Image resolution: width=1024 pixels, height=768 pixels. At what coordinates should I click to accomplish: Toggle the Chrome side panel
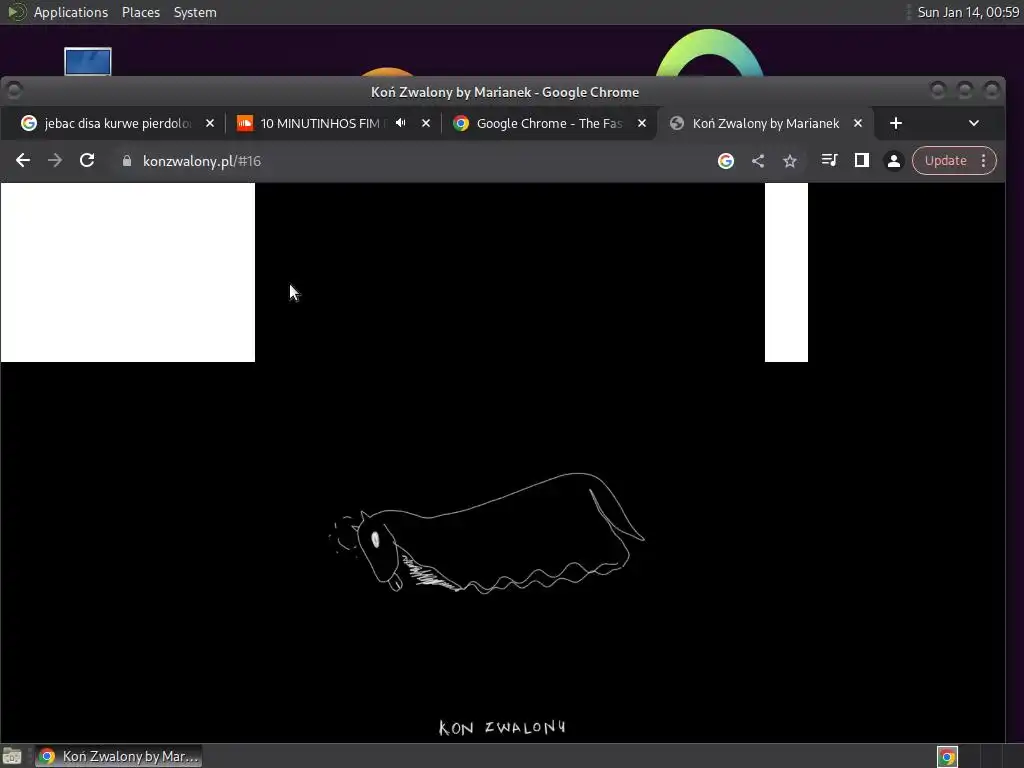861,160
